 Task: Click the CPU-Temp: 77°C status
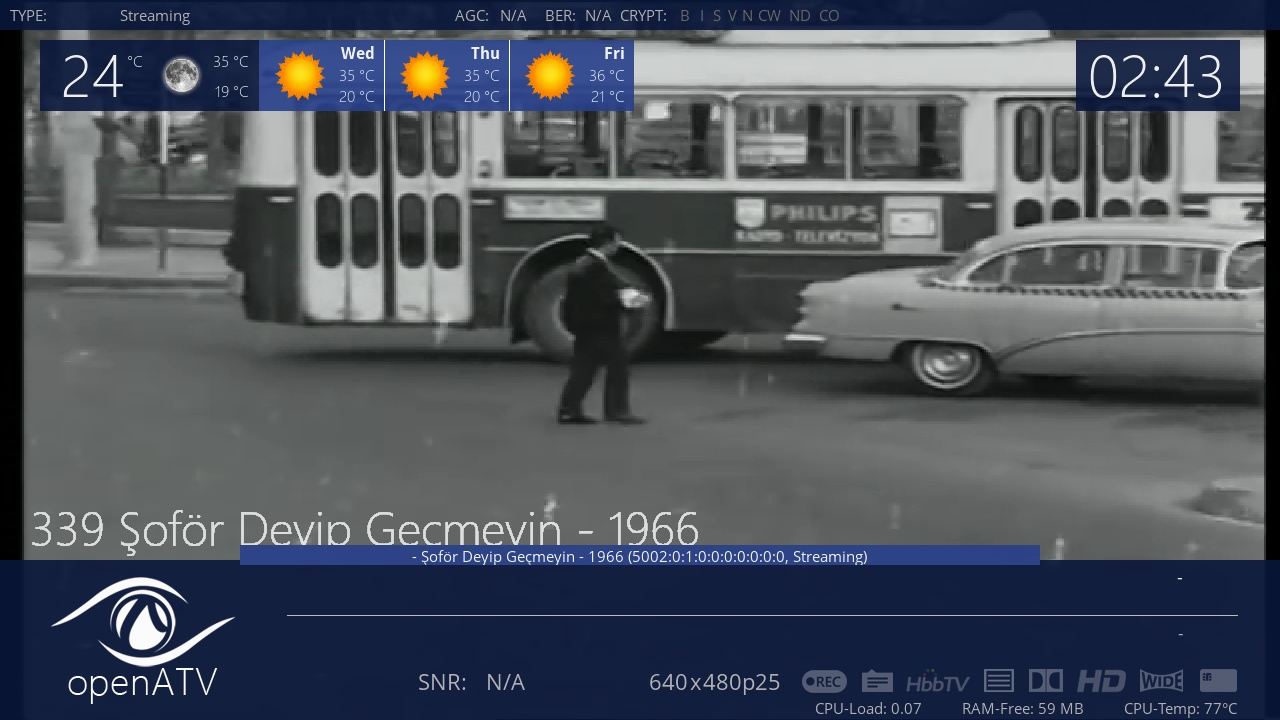pyautogui.click(x=1180, y=709)
